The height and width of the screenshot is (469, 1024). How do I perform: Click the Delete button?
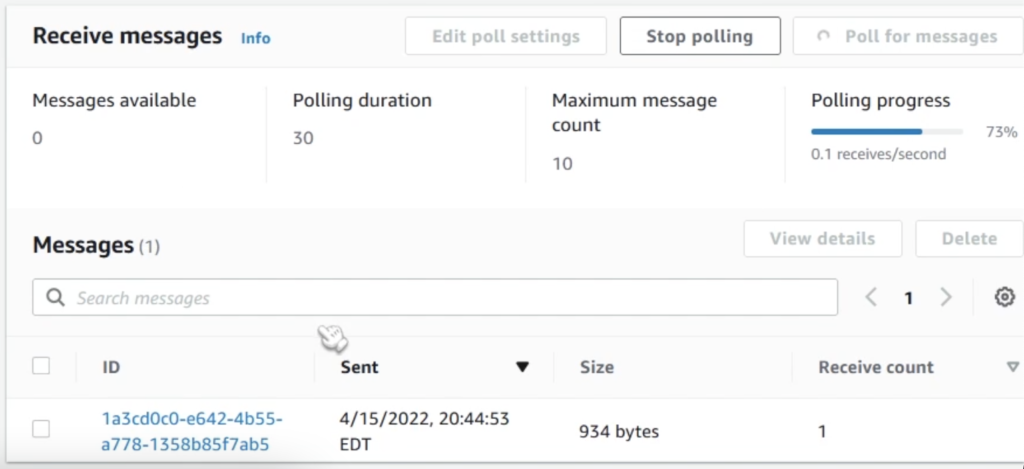point(969,238)
